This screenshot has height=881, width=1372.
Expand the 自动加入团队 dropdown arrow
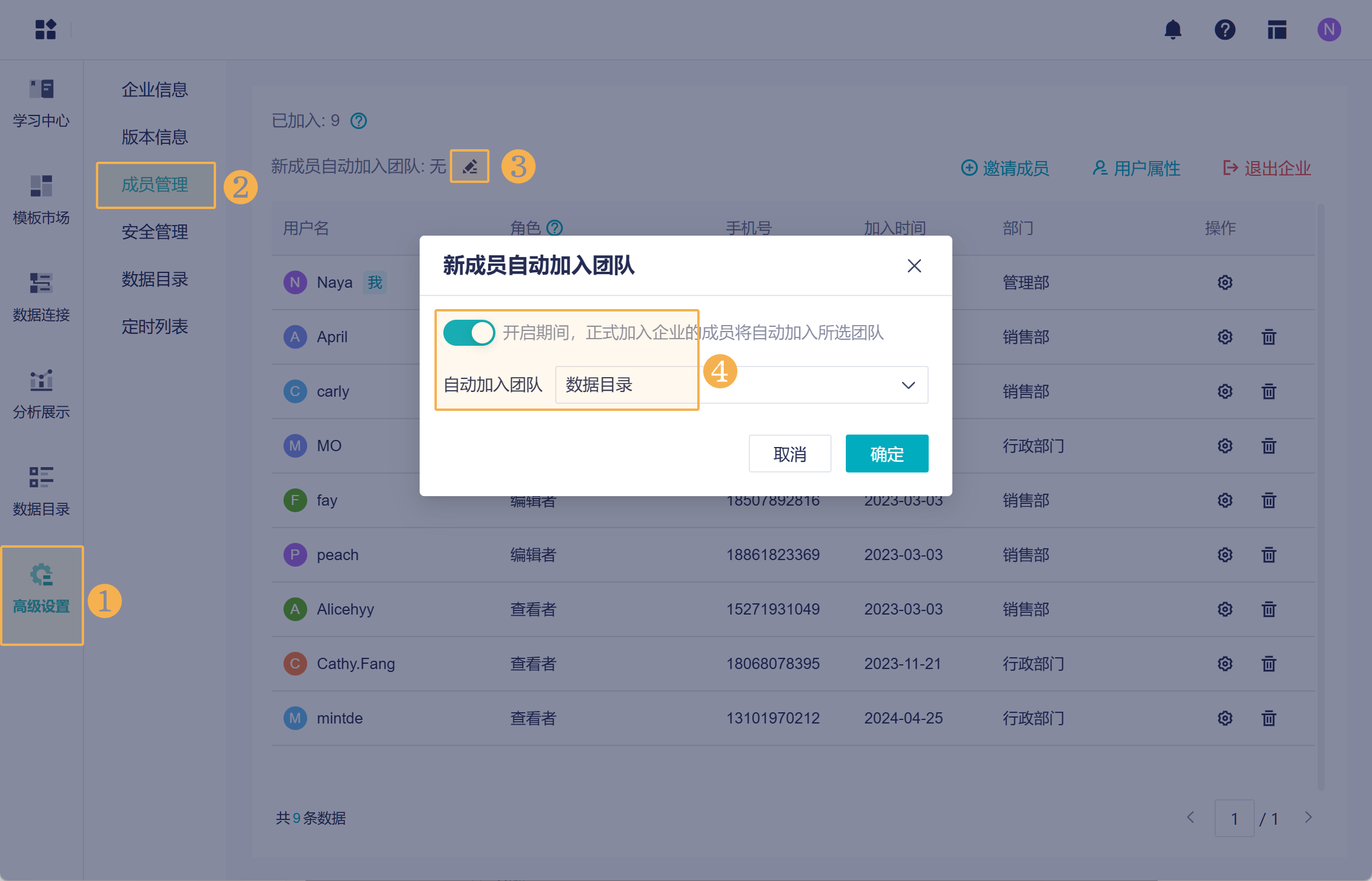(x=908, y=385)
